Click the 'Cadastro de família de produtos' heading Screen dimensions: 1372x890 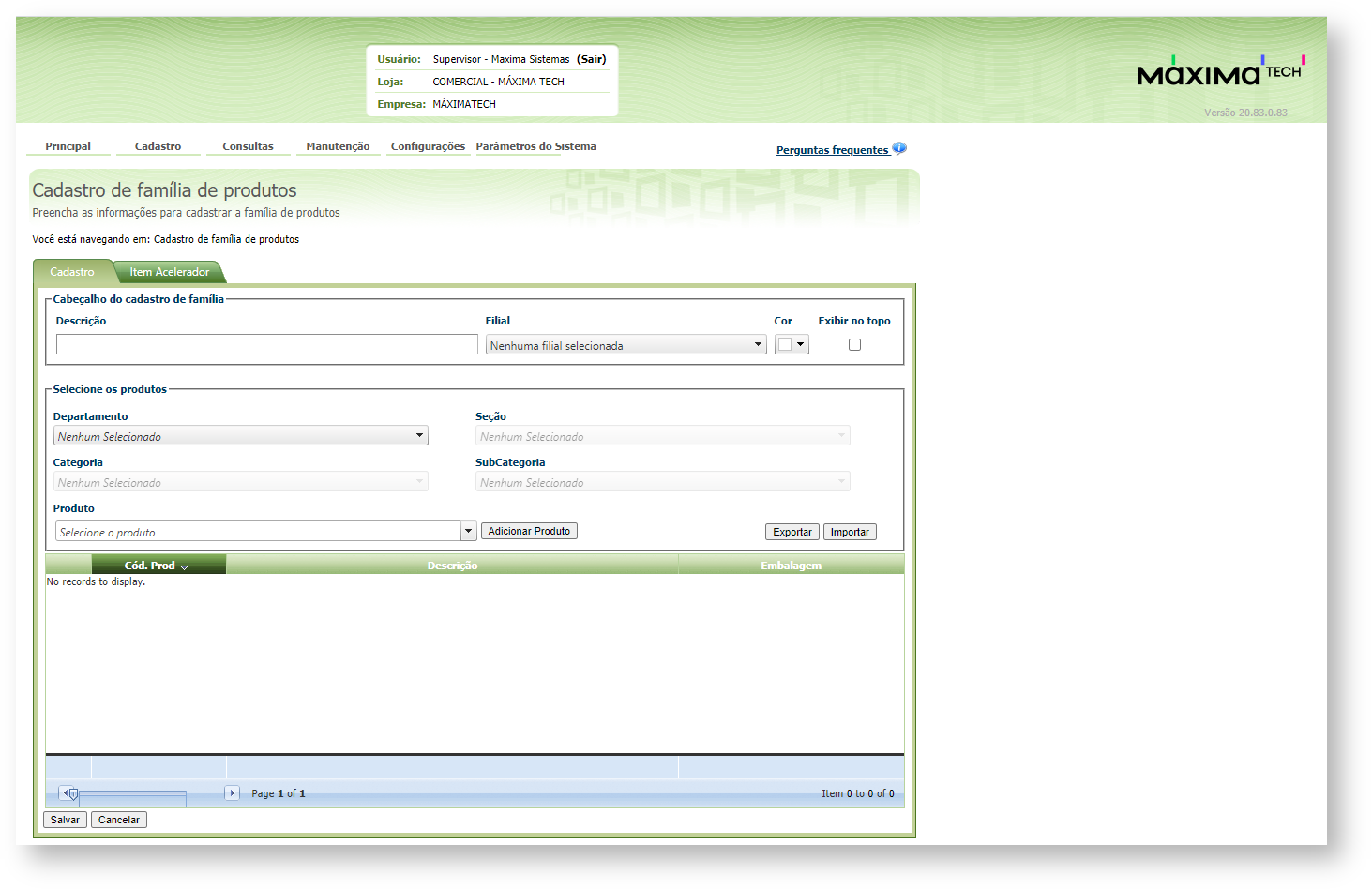(x=164, y=190)
